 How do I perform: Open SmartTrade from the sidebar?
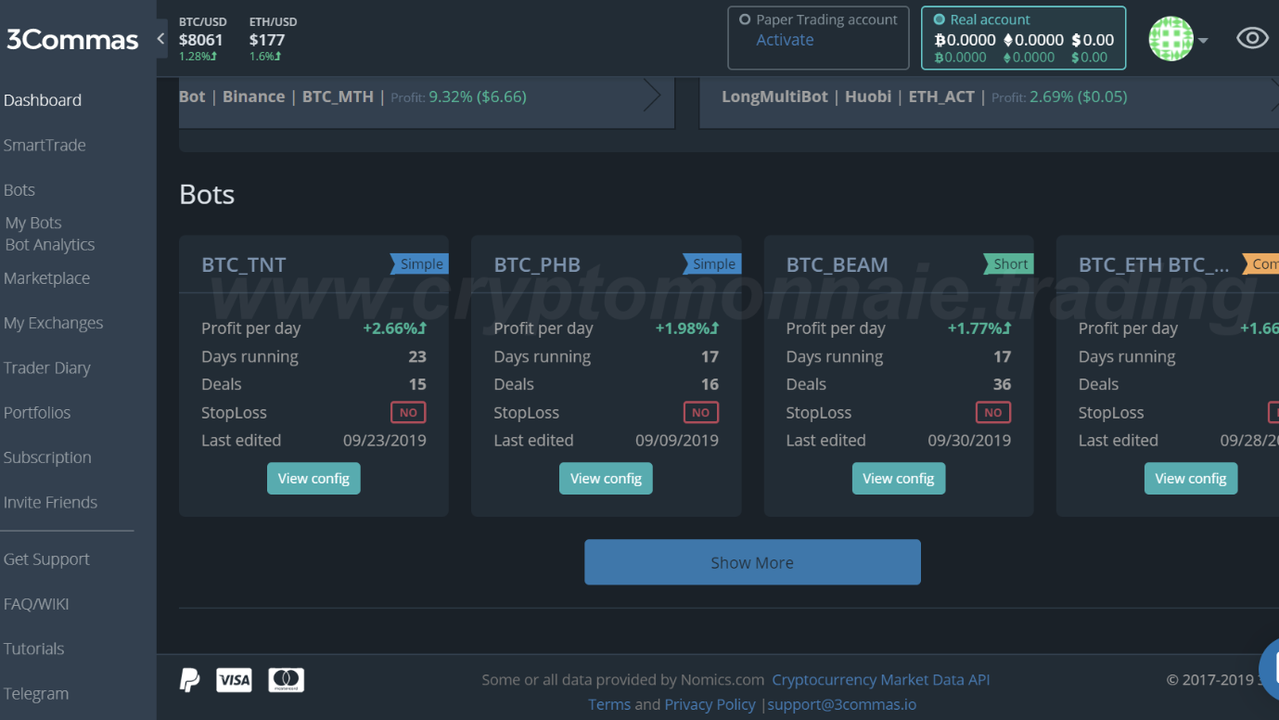point(45,145)
